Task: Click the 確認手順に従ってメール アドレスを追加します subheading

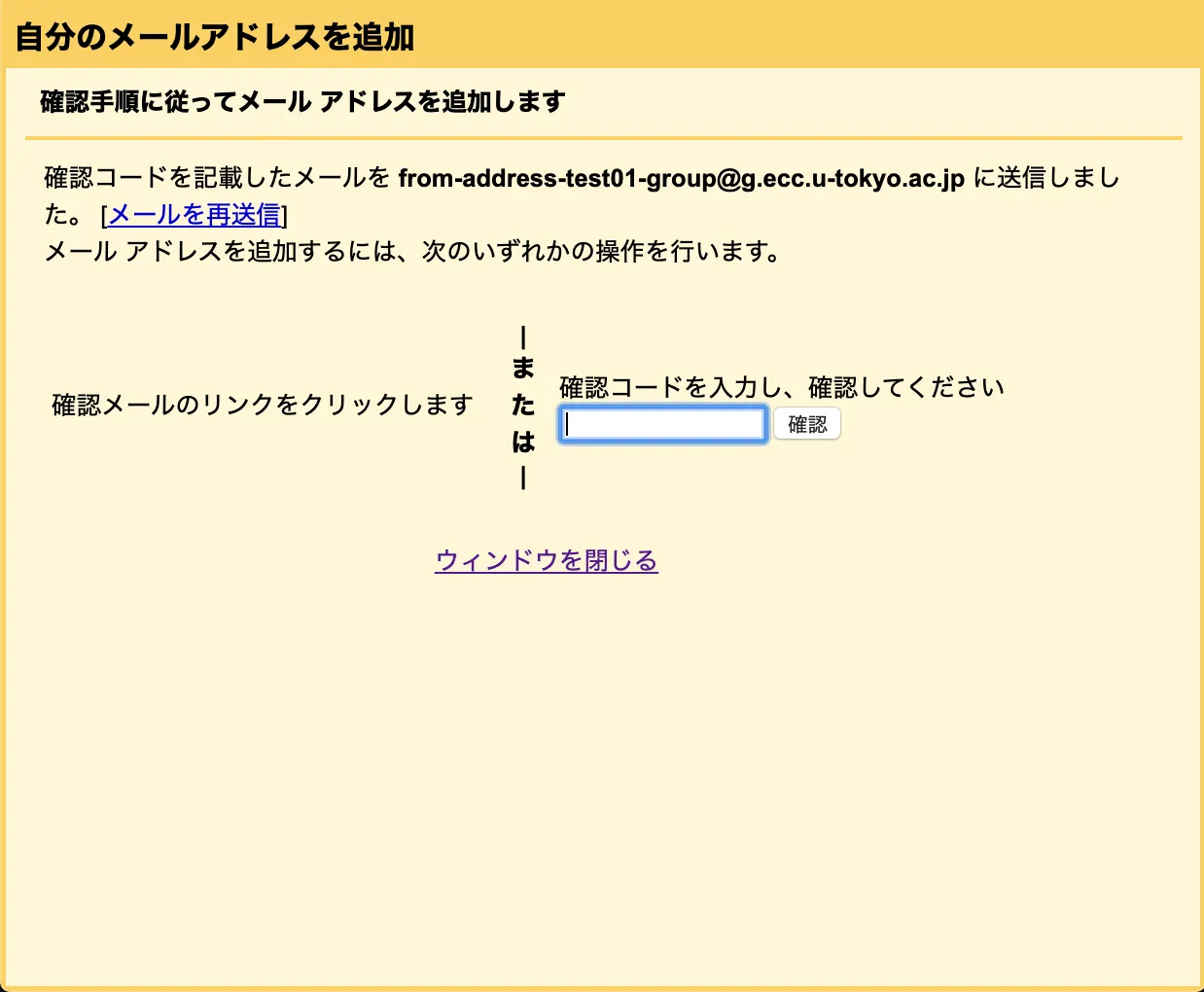Action: 302,101
